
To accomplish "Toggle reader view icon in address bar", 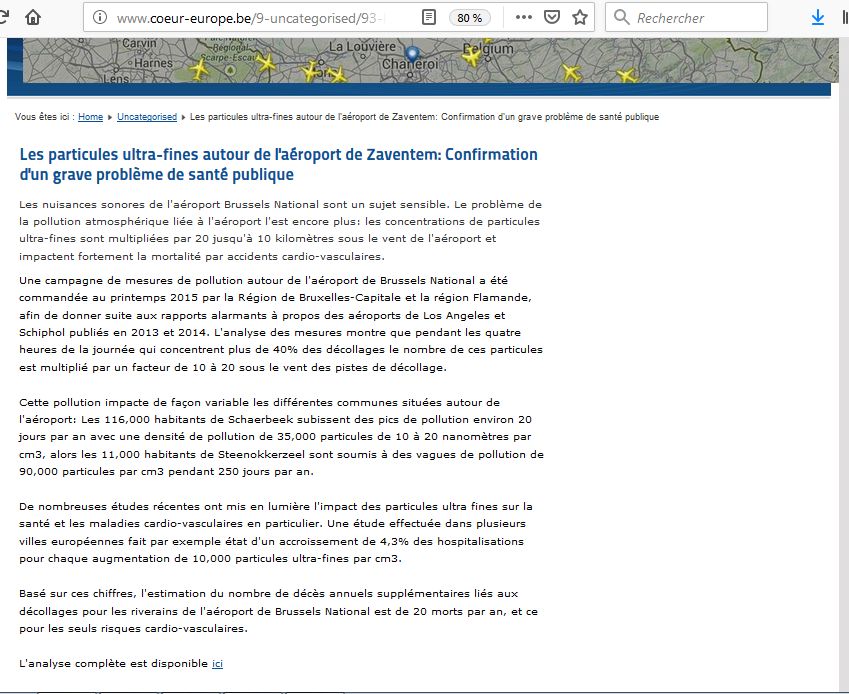I will coord(428,17).
